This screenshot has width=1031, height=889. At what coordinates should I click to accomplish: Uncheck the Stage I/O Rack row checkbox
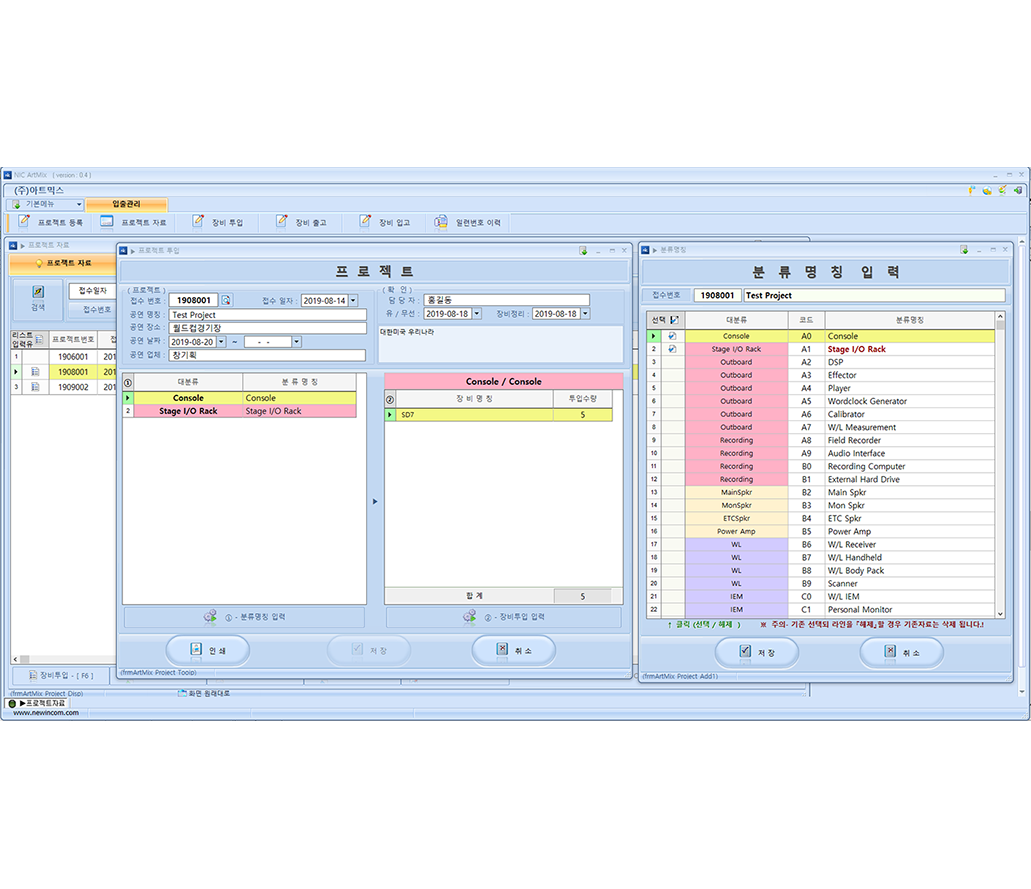coord(672,350)
